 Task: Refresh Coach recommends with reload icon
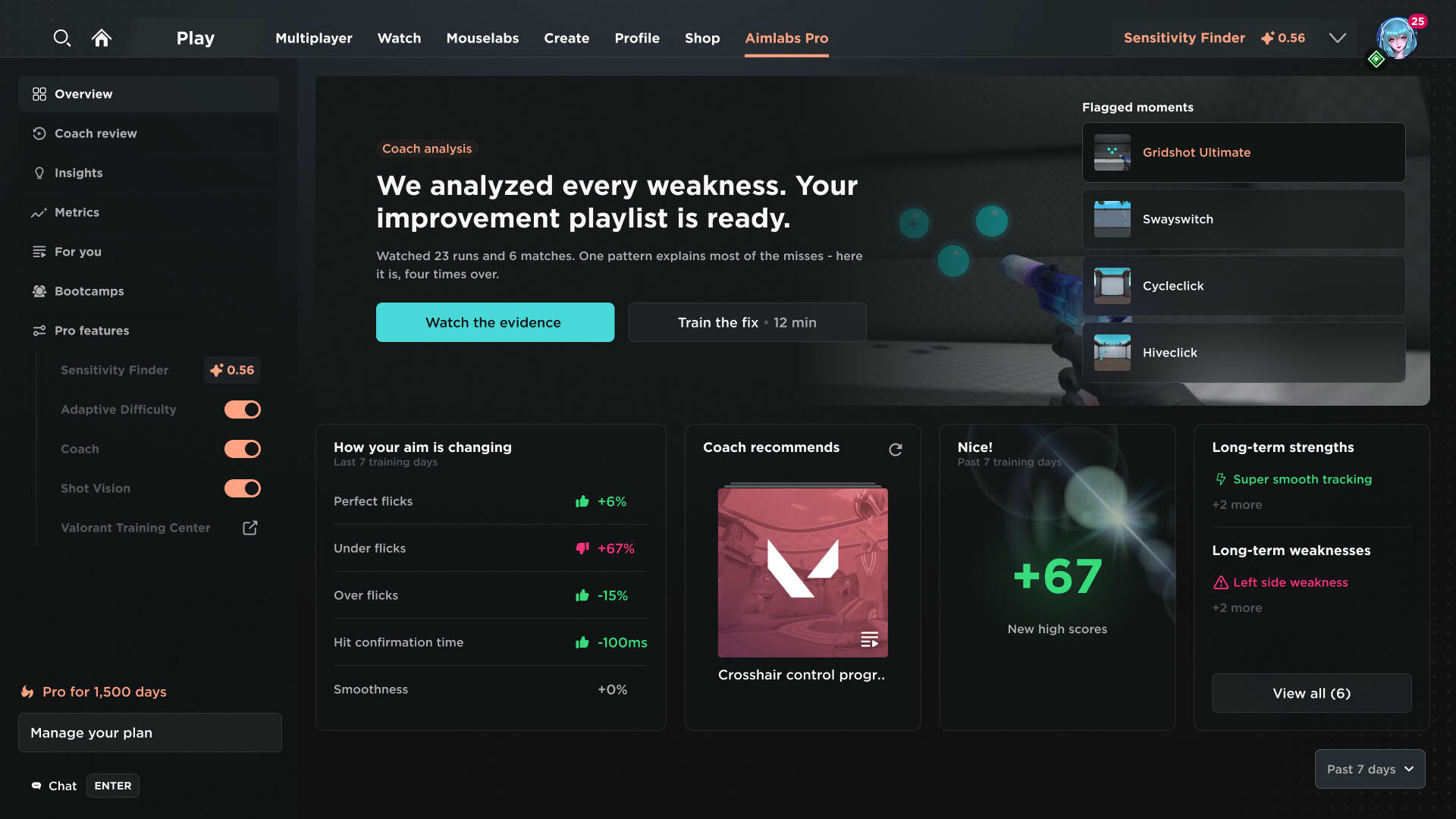tap(896, 450)
